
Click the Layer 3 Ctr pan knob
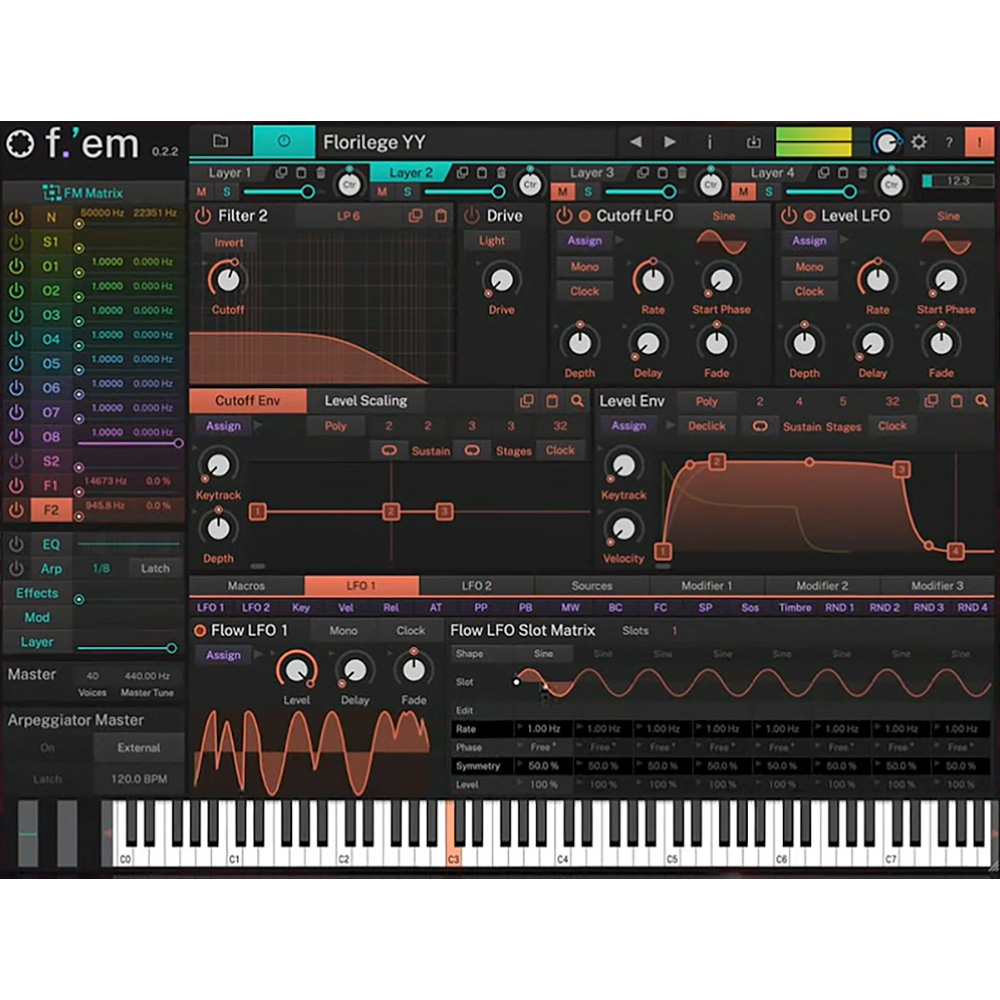point(710,185)
